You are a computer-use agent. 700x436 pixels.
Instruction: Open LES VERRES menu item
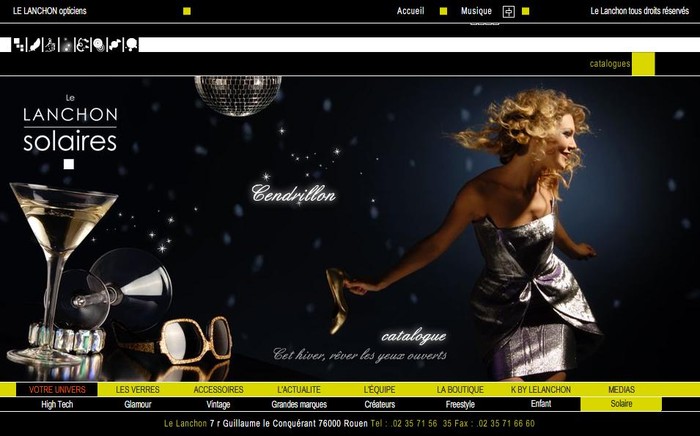[137, 389]
